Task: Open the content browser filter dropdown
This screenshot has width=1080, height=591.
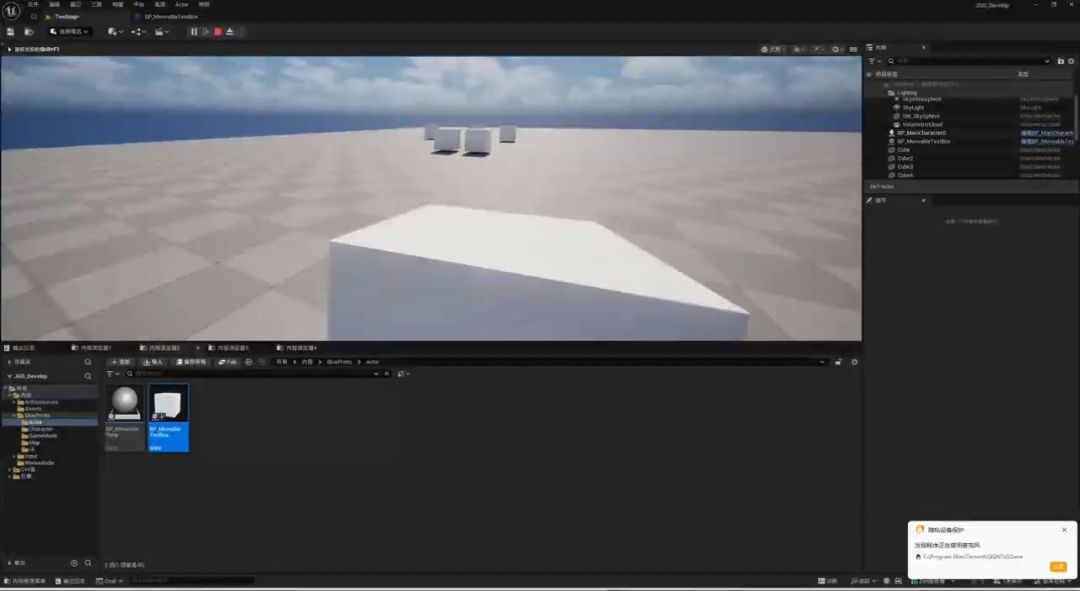Action: pyautogui.click(x=112, y=374)
